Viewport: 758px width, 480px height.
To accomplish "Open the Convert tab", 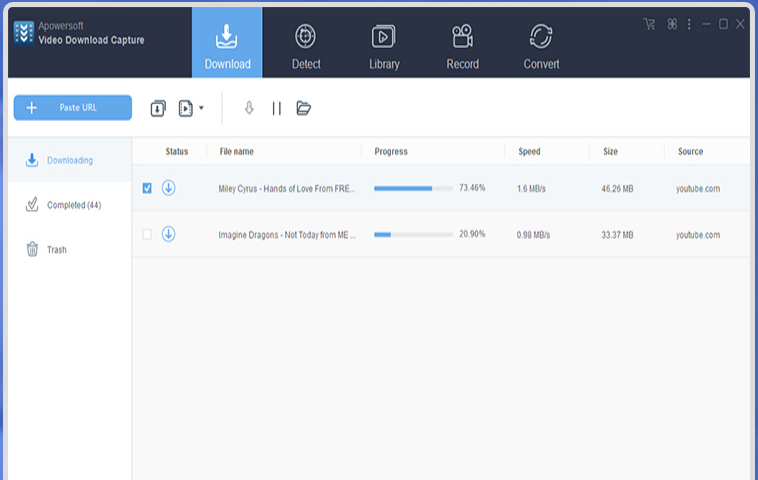I will [x=541, y=47].
